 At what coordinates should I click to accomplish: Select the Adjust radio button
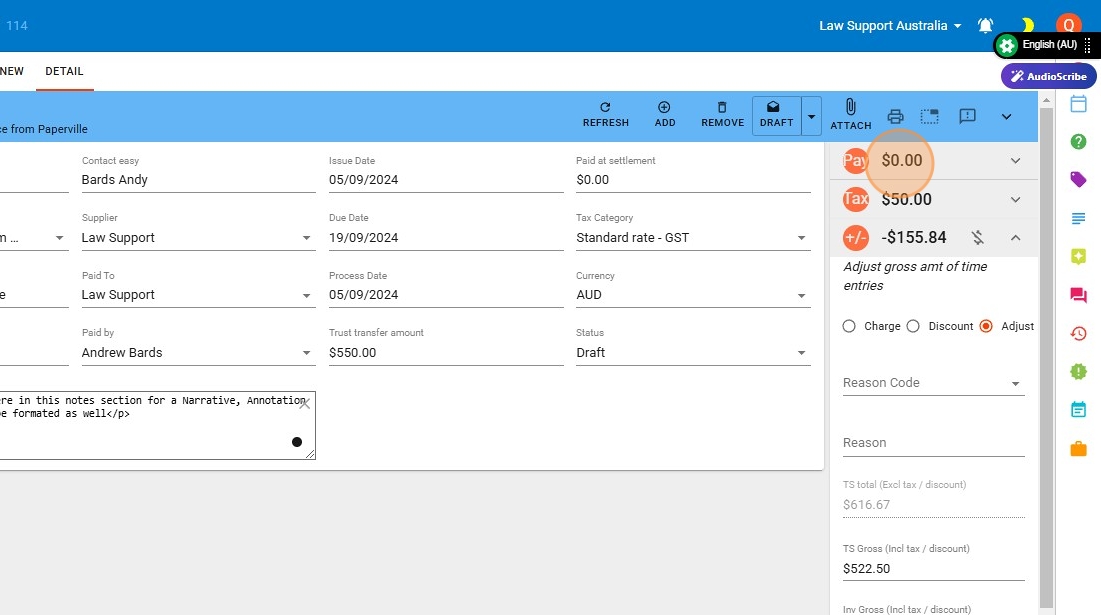click(x=986, y=326)
